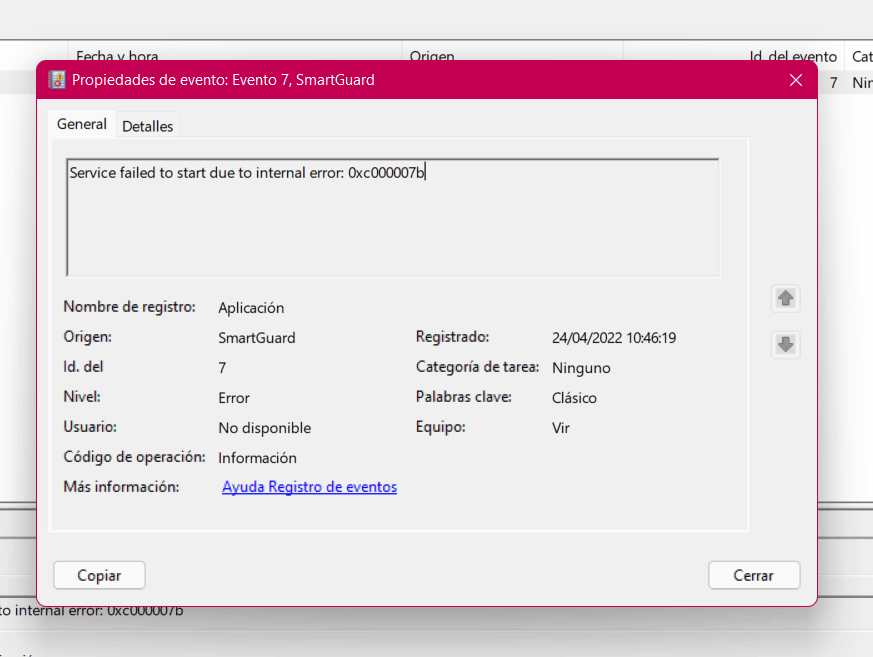Close the event properties dialog with X
The image size is (873, 657).
[796, 80]
